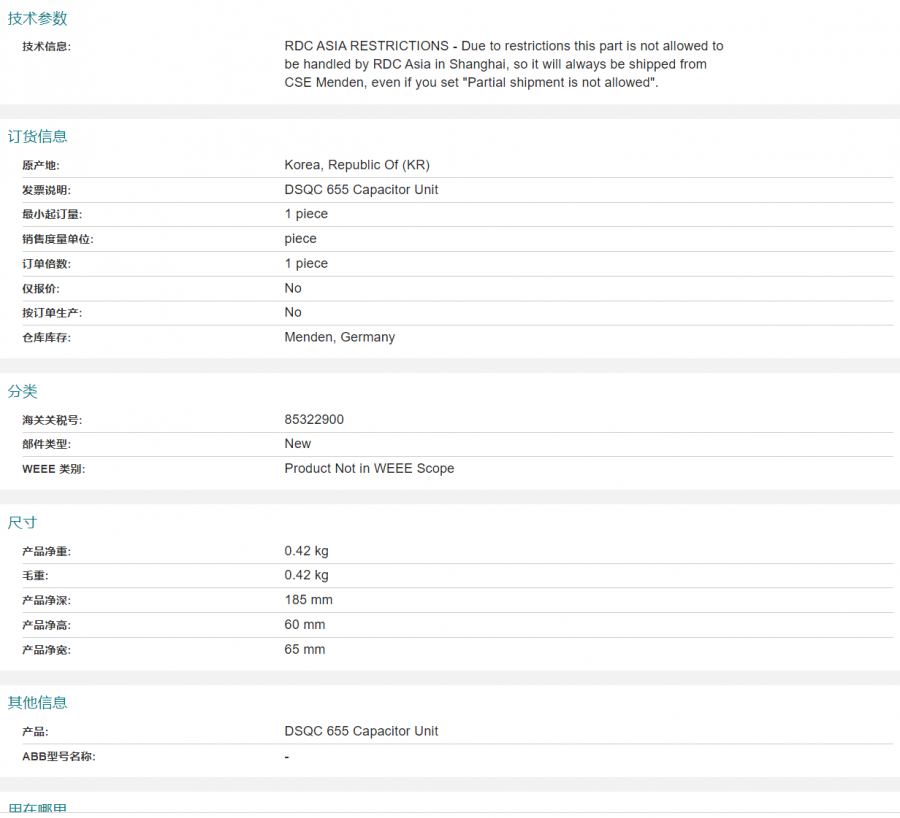Click the 185 mm depth value
This screenshot has height=818, width=900.
(x=308, y=600)
